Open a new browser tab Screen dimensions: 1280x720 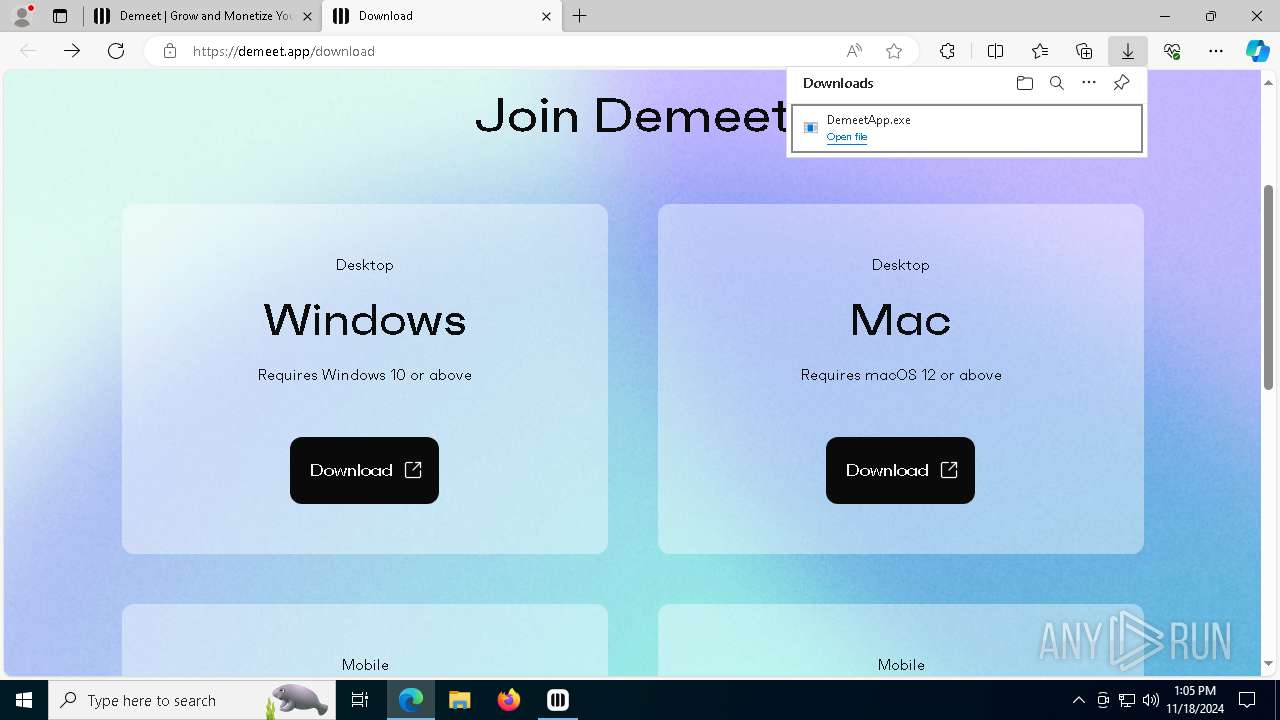pos(580,16)
